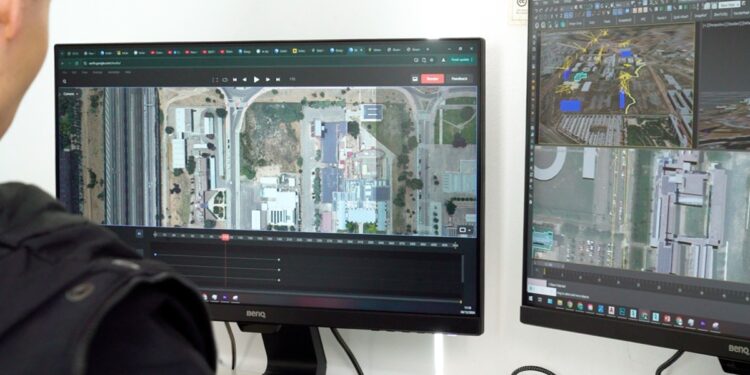Collapse the timeline panel toggle button
Viewport: 750px width, 375px height.
pyautogui.click(x=139, y=234)
